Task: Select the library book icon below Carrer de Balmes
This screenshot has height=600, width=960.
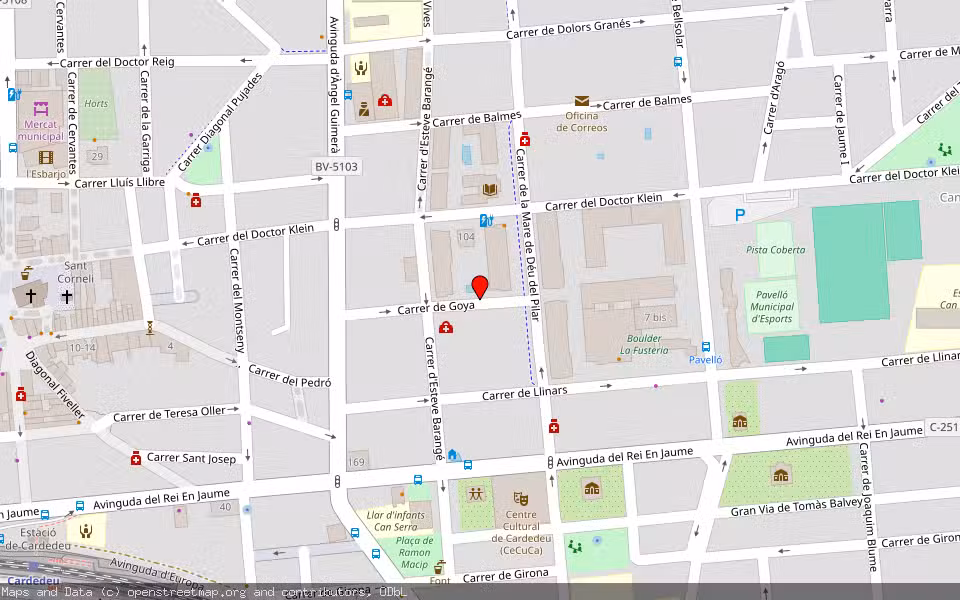Action: coord(488,189)
